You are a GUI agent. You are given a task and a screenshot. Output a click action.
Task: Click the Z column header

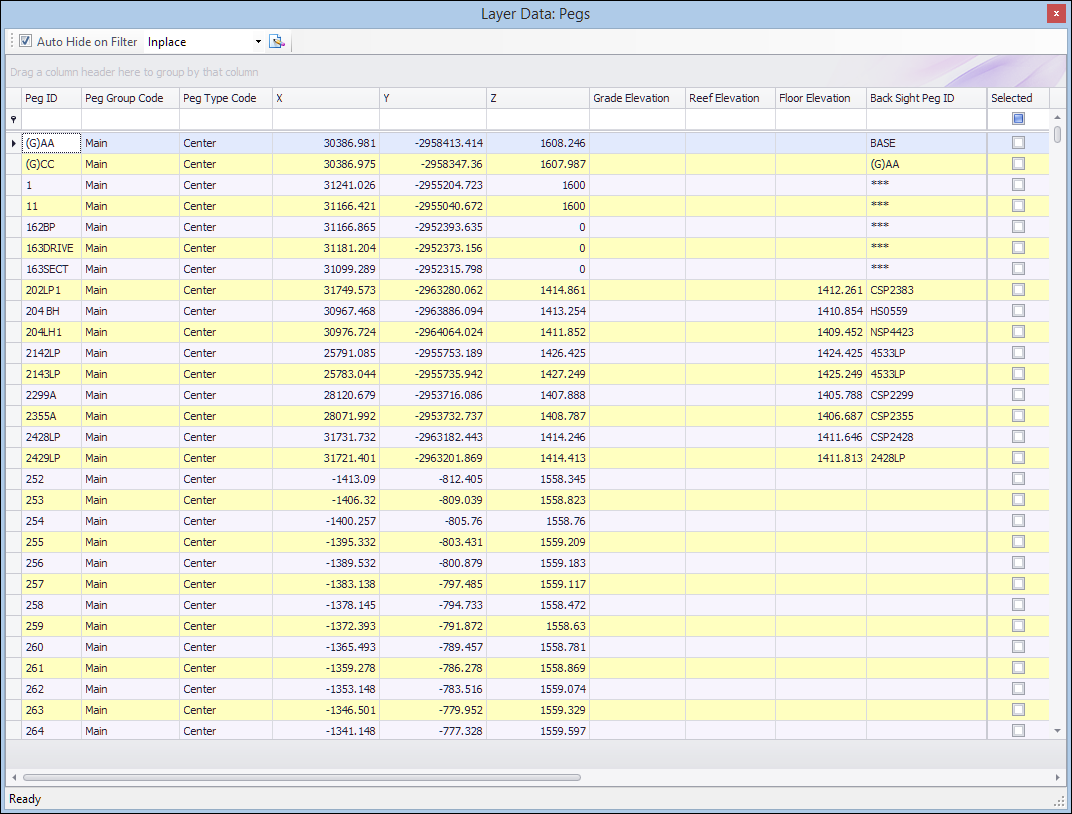pos(537,98)
